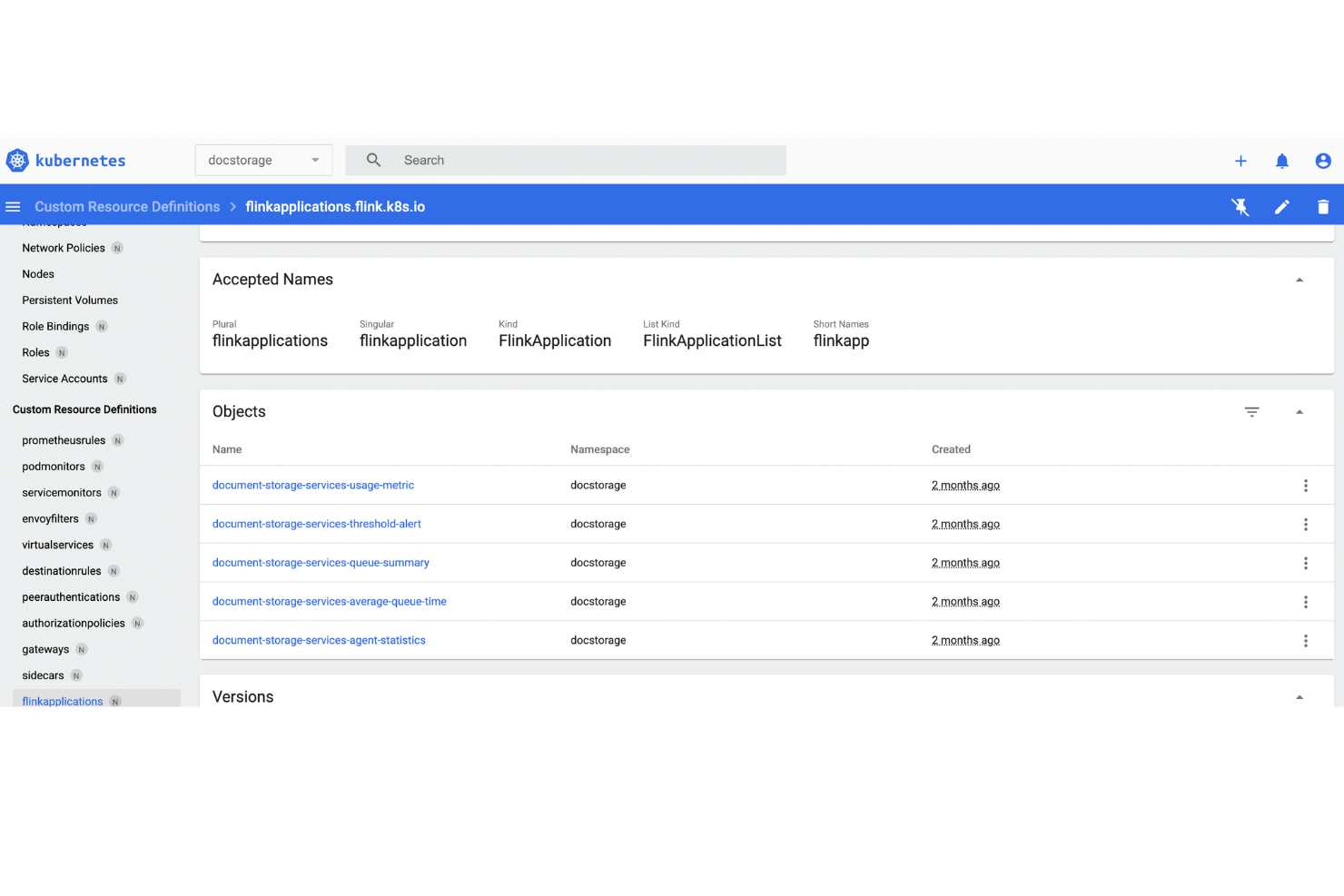Viewport: 1344px width, 896px height.
Task: Click the Namespace column header
Action: [x=600, y=450]
